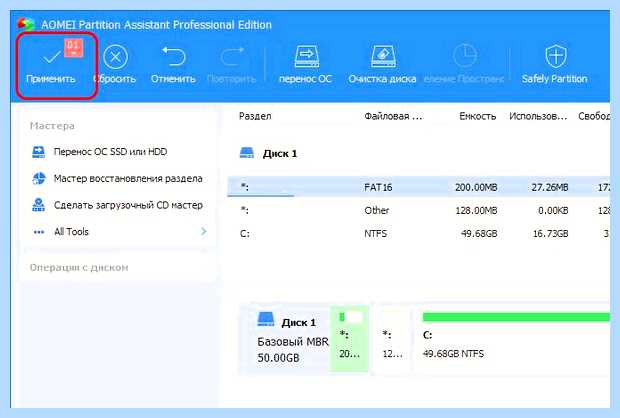620x418 pixels.
Task: Select the FAT16 200.00MB partition row
Action: click(x=418, y=187)
